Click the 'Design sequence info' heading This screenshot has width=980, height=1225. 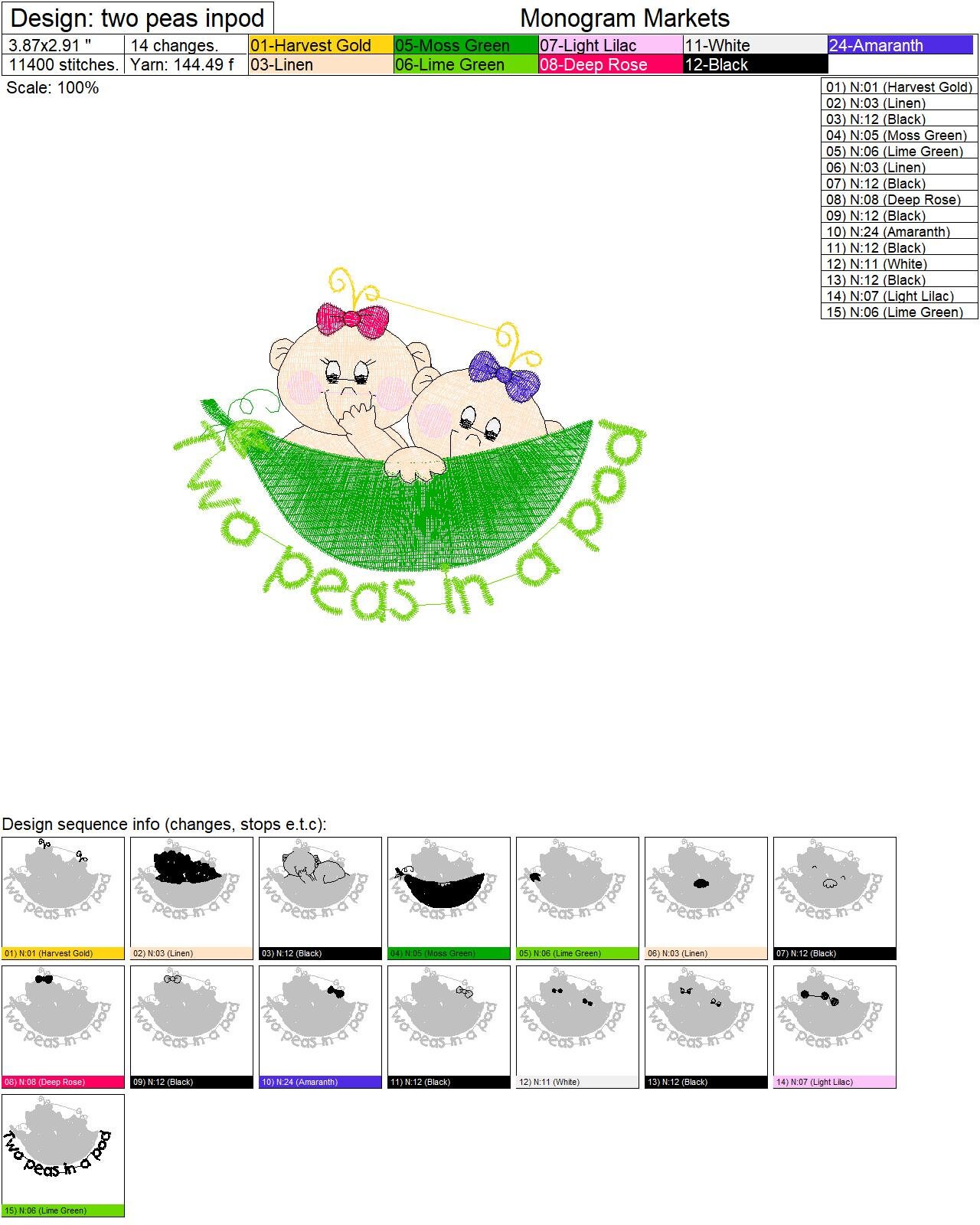(x=164, y=824)
